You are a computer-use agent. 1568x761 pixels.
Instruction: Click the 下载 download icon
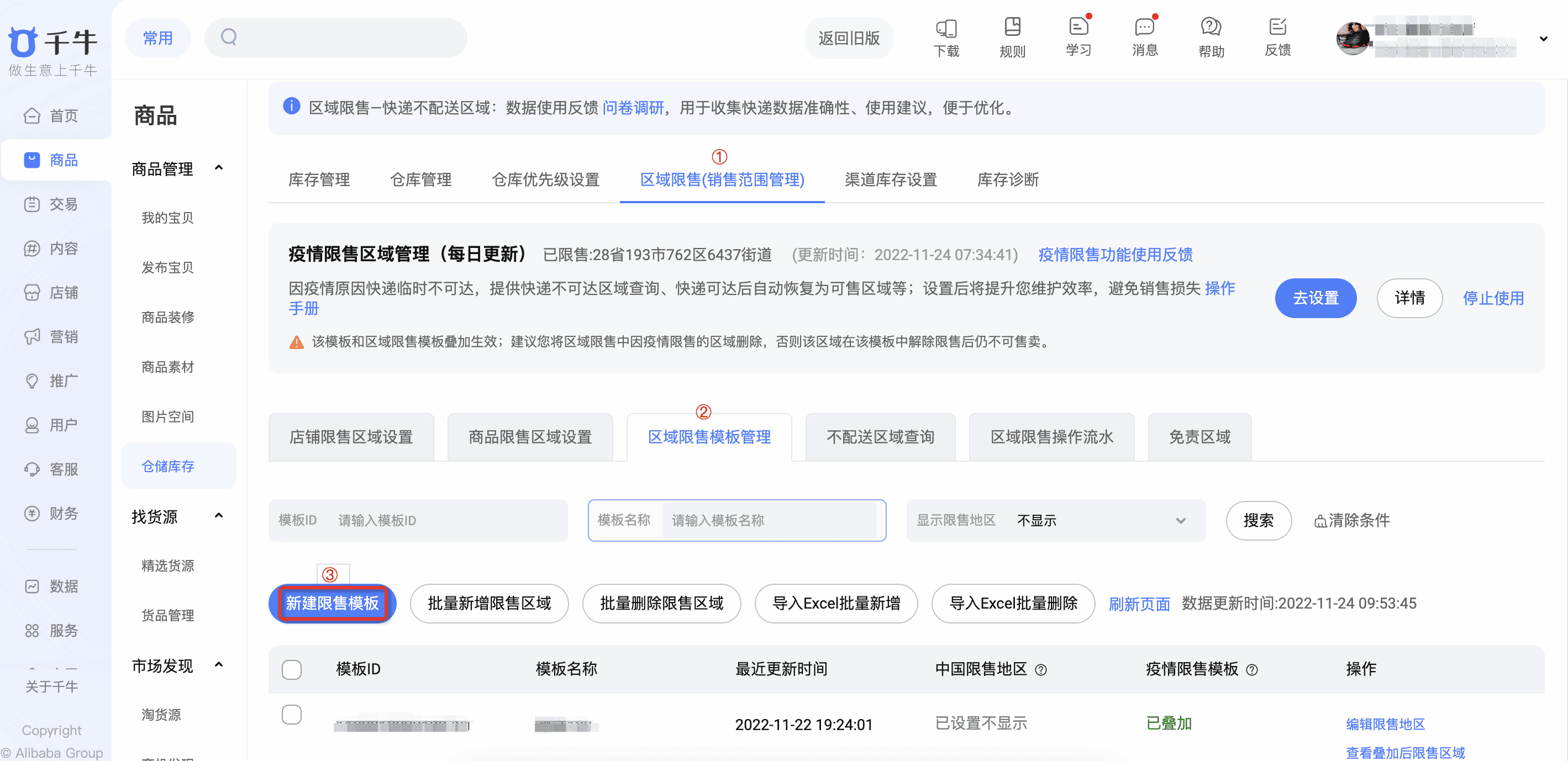pos(946,36)
